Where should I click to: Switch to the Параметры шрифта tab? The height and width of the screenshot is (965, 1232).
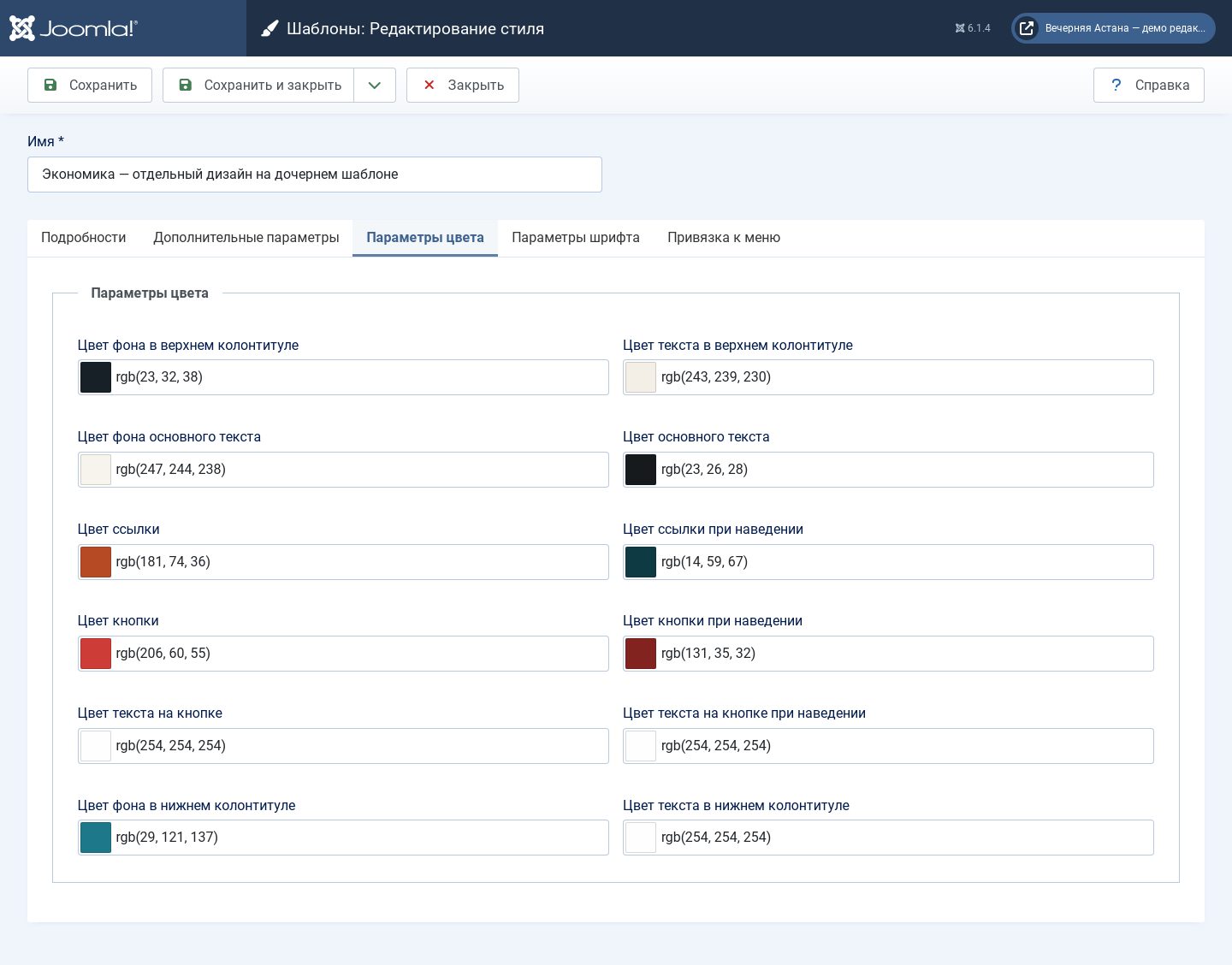576,238
